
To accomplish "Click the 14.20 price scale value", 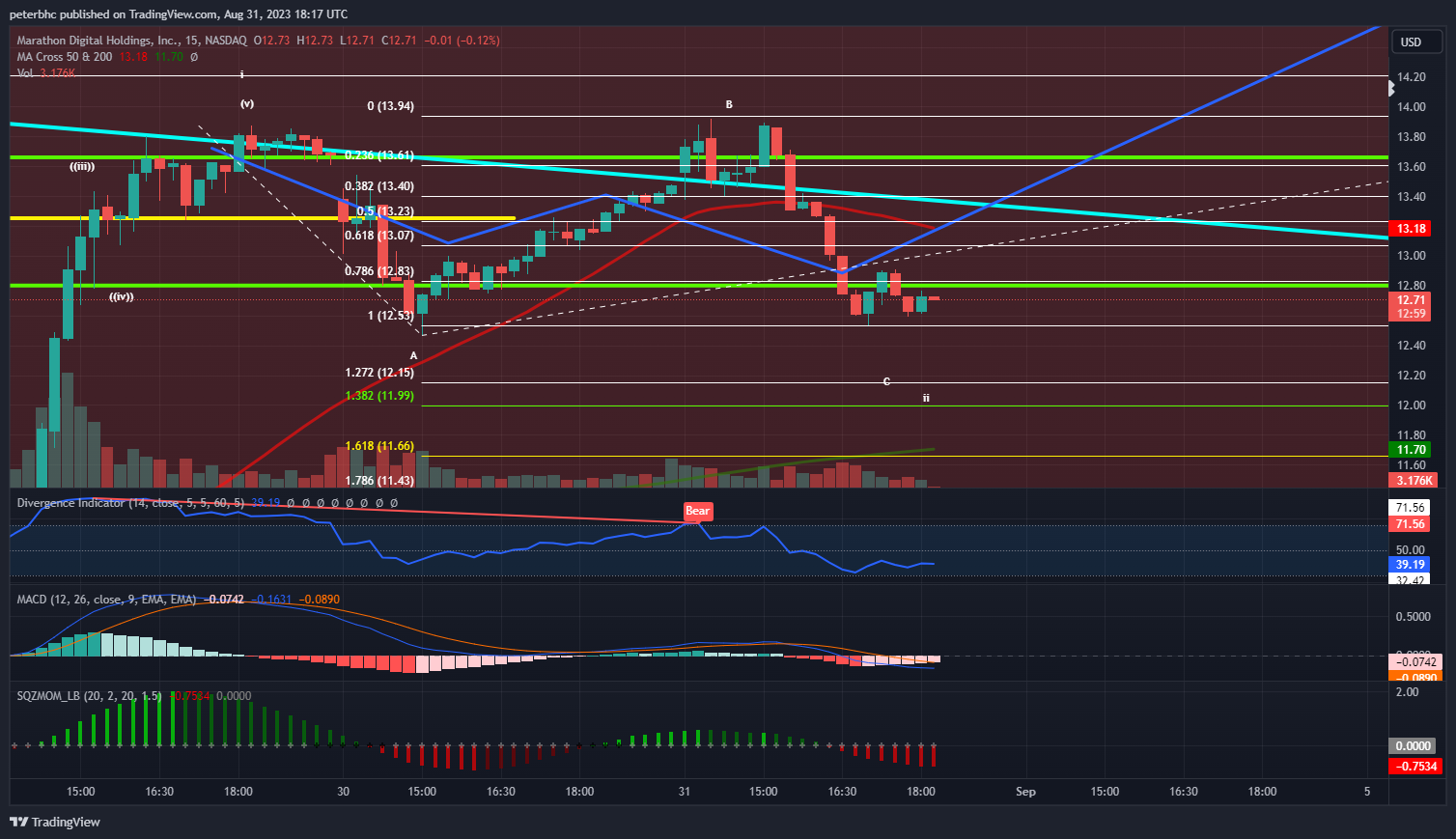I will 1412,77.
